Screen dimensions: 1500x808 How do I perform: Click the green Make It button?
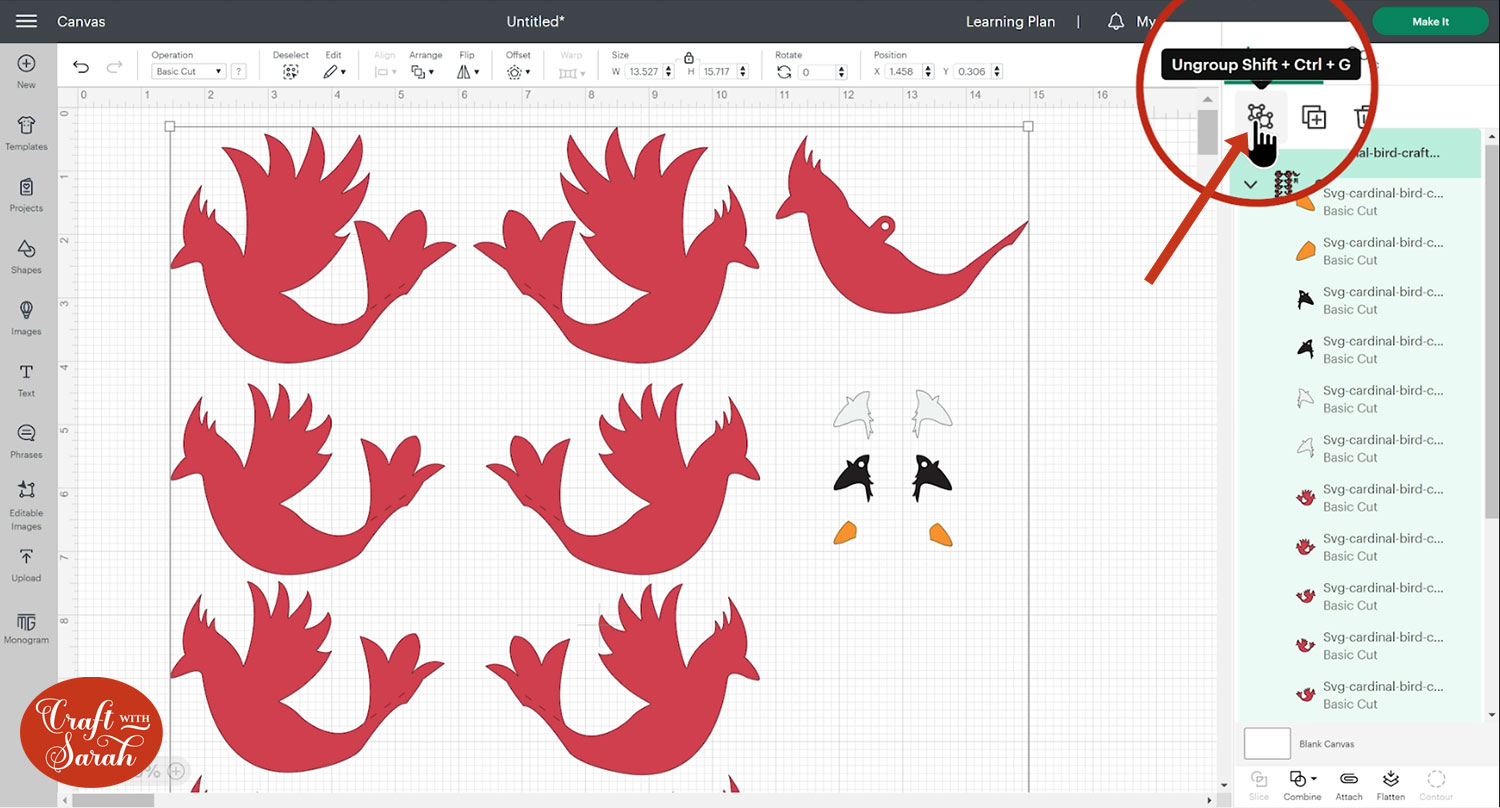click(1430, 21)
